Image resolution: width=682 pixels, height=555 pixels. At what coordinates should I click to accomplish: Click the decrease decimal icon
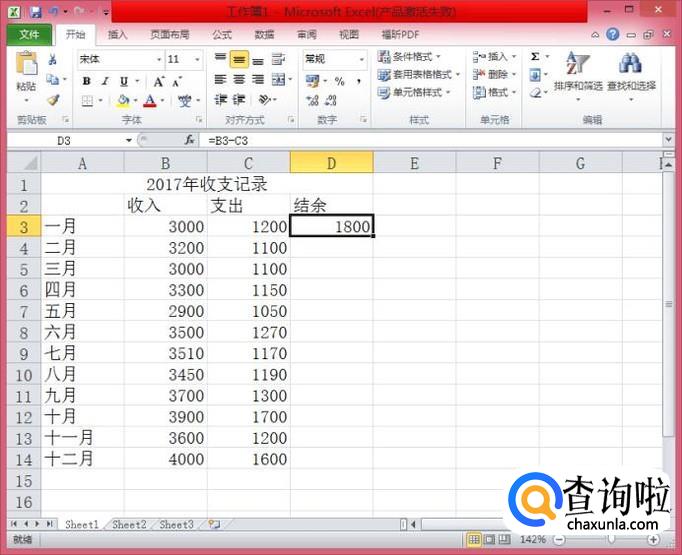tap(331, 100)
